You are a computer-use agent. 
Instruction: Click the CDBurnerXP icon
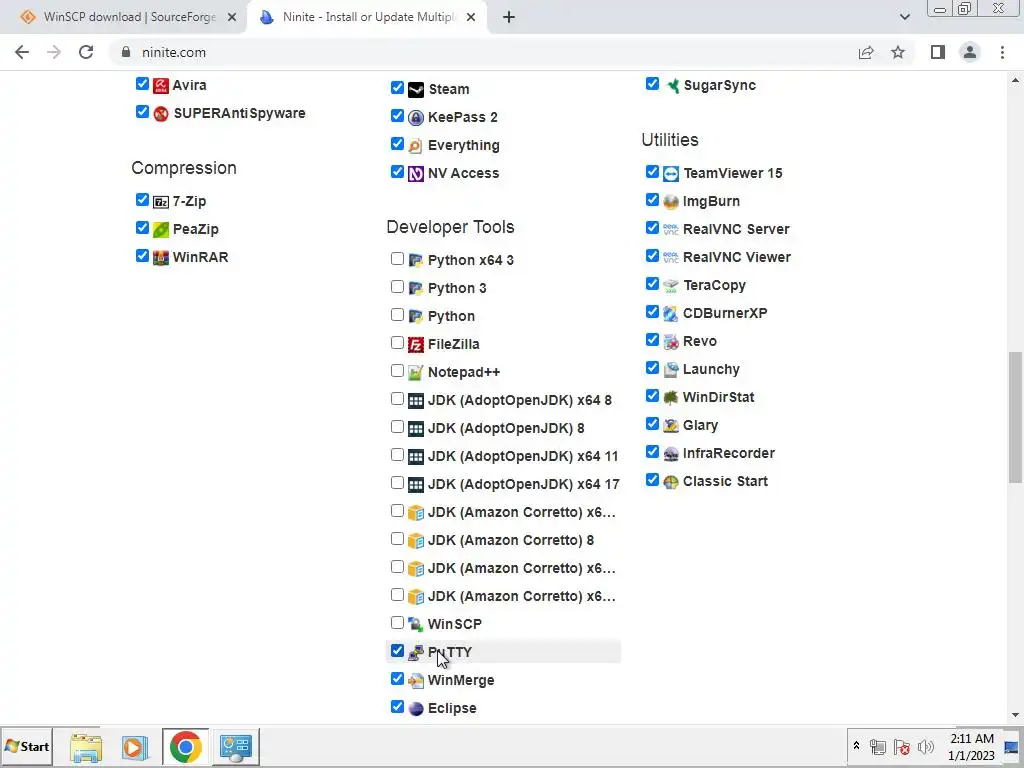tap(671, 313)
